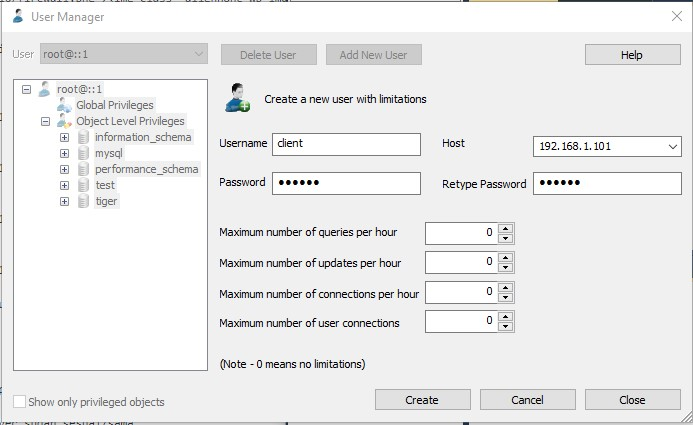Click the Help button
This screenshot has height=425, width=693.
point(631,55)
